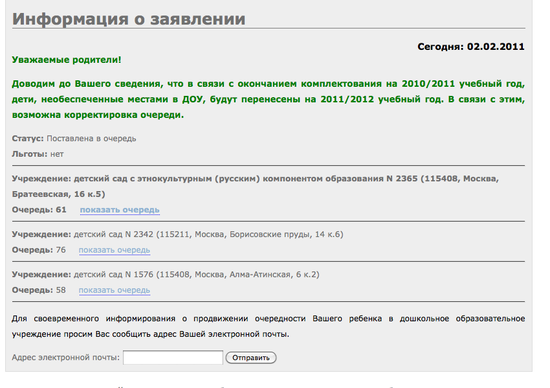550x388 pixels.
Task: Click 'Очередь: 58' value
Action: pyautogui.click(x=39, y=290)
